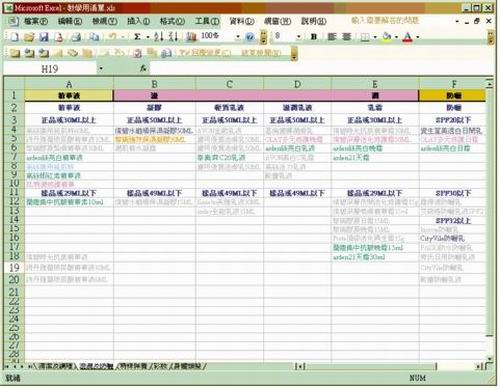Open the font size dropdown
Screen dimensions: 500x389
pos(299,36)
